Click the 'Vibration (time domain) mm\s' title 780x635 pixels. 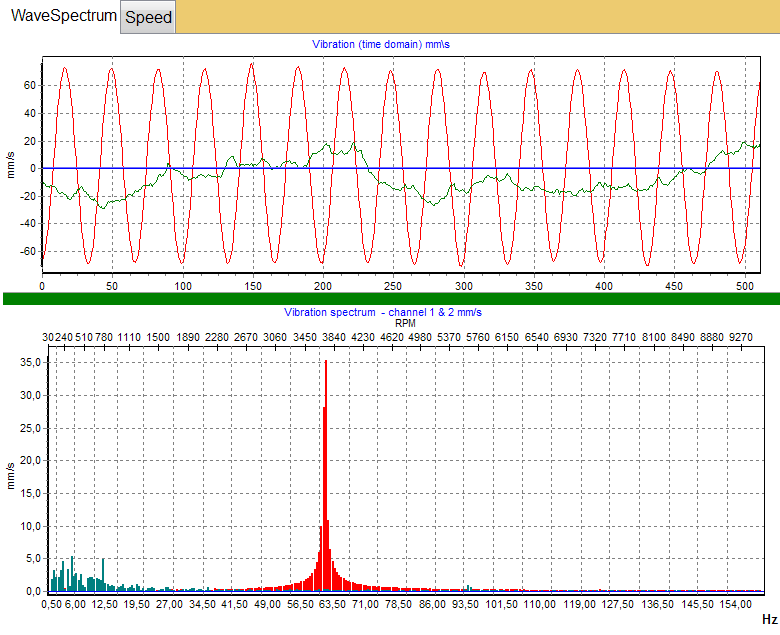381,44
